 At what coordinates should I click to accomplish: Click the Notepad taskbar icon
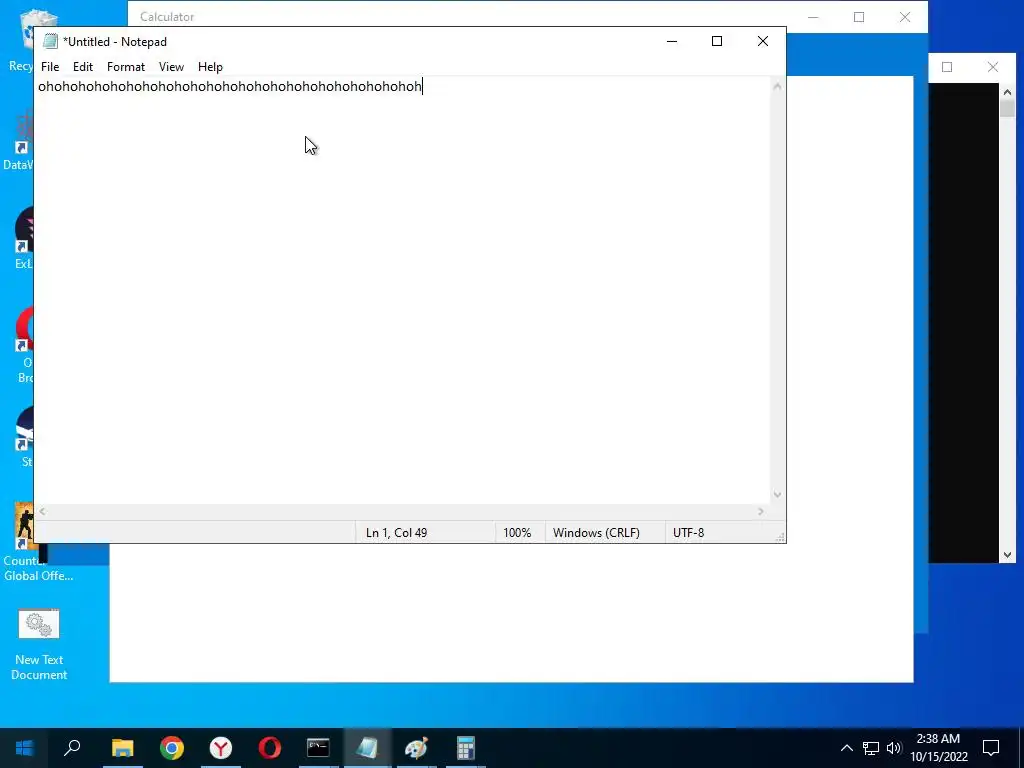[x=367, y=748]
